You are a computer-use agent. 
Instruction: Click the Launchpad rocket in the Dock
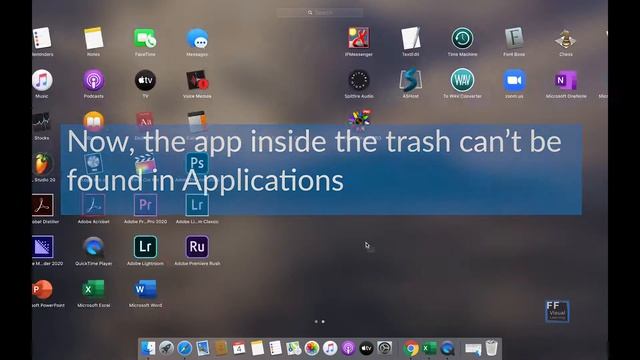tap(166, 348)
